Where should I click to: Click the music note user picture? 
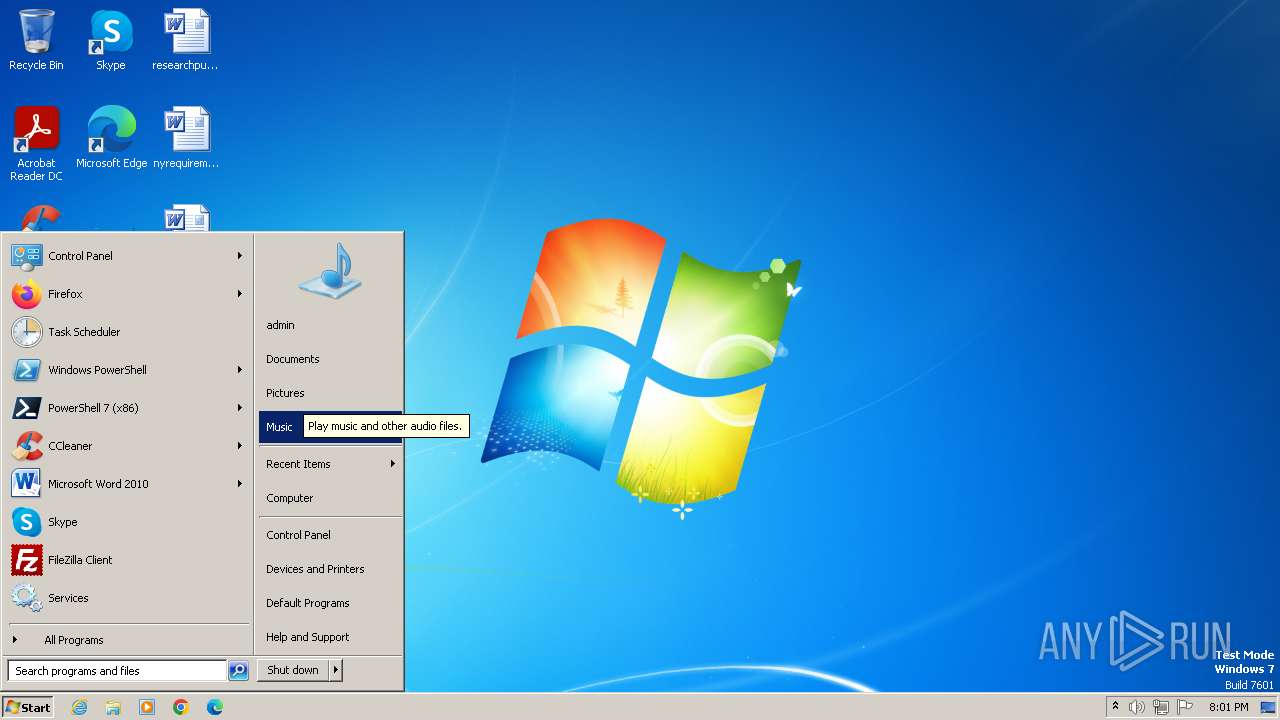(330, 271)
